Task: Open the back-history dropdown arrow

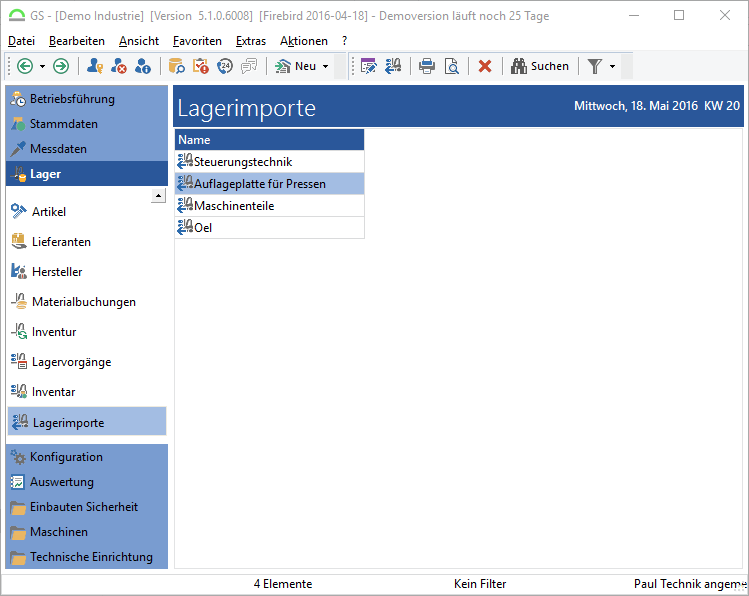Action: point(43,66)
